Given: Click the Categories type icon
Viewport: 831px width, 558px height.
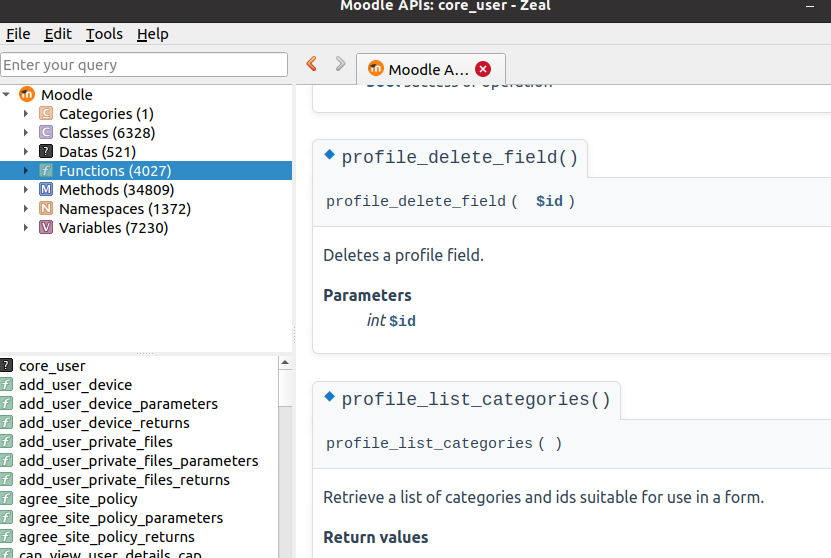Looking at the screenshot, I should point(46,113).
